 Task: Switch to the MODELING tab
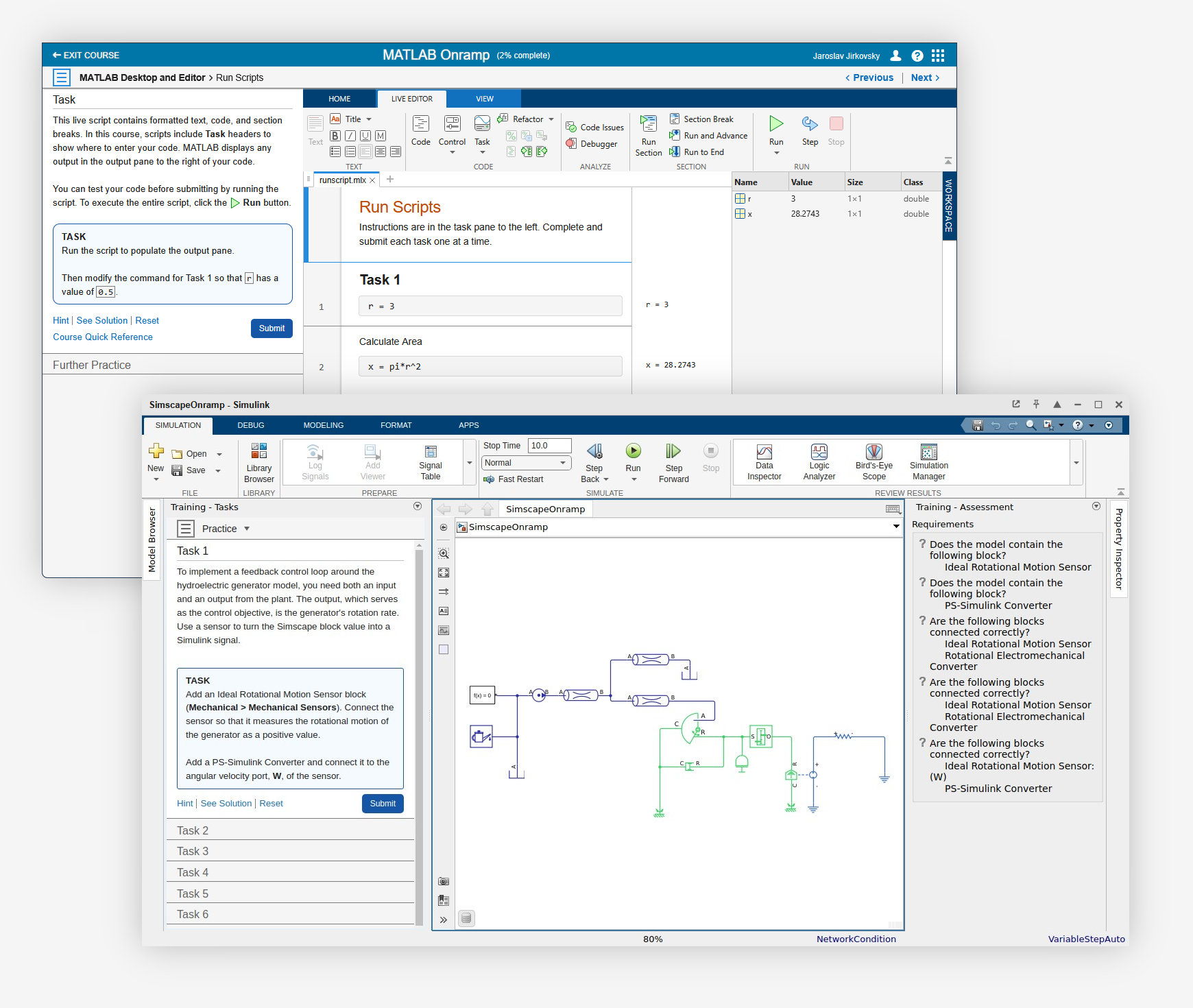323,425
